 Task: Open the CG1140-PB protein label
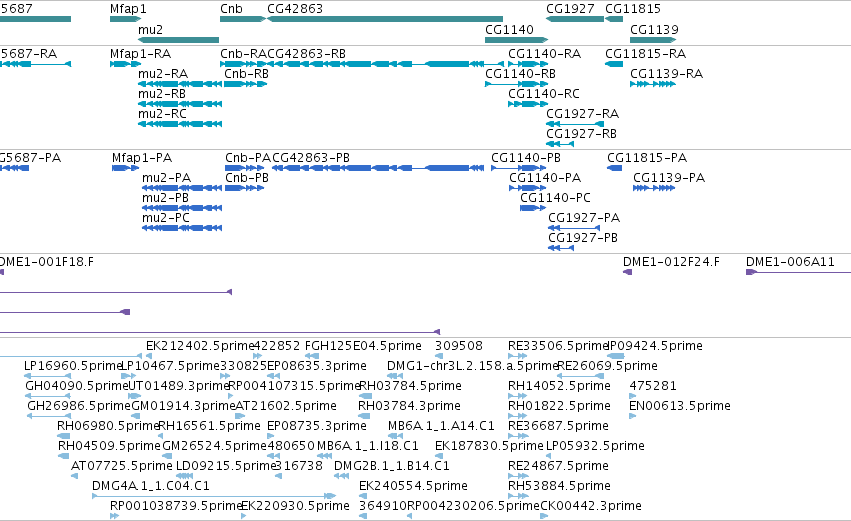tap(526, 158)
